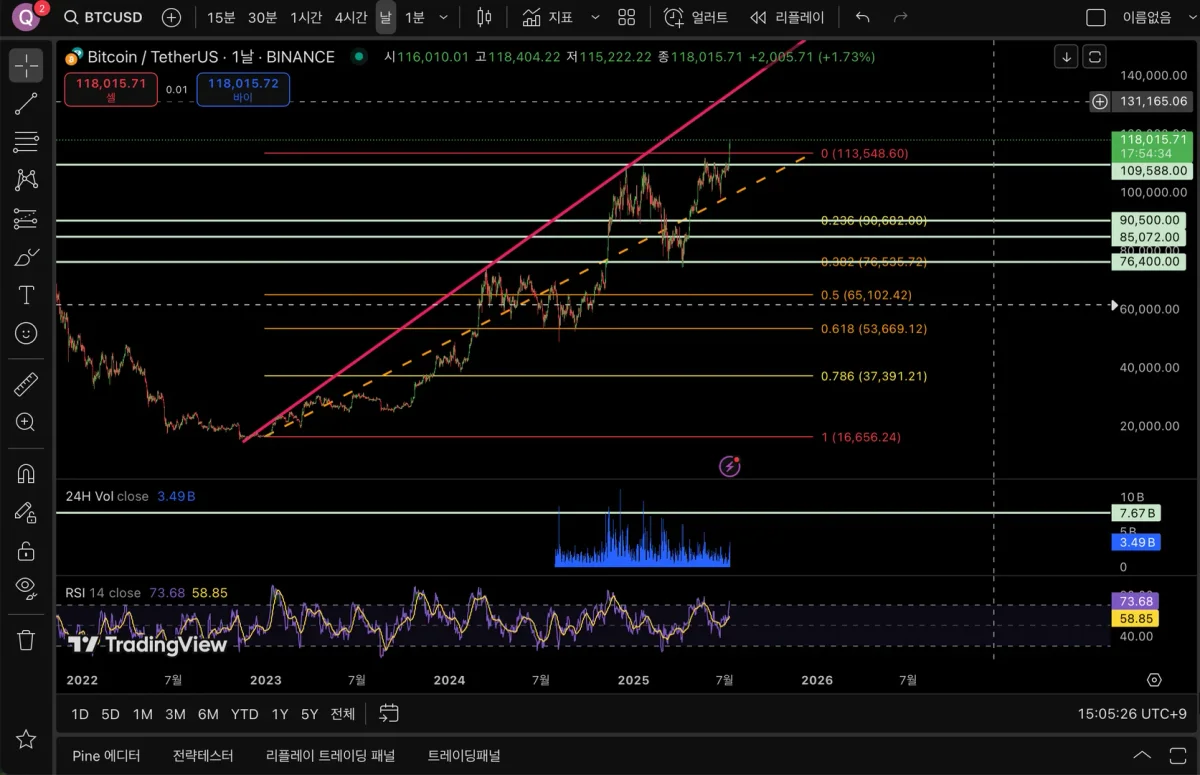This screenshot has width=1200, height=775.
Task: Click the chart sync refresh button
Action: [1095, 57]
